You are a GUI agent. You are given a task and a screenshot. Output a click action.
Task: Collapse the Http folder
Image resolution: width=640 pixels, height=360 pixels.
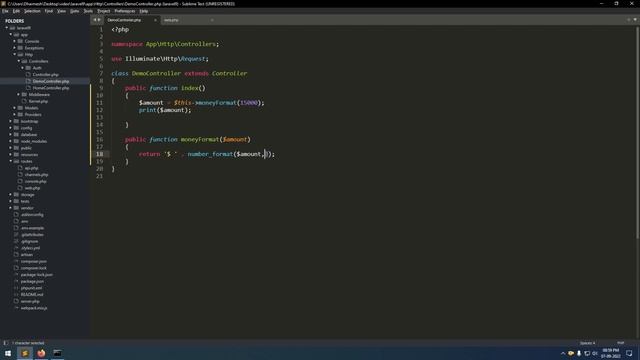click(15, 54)
